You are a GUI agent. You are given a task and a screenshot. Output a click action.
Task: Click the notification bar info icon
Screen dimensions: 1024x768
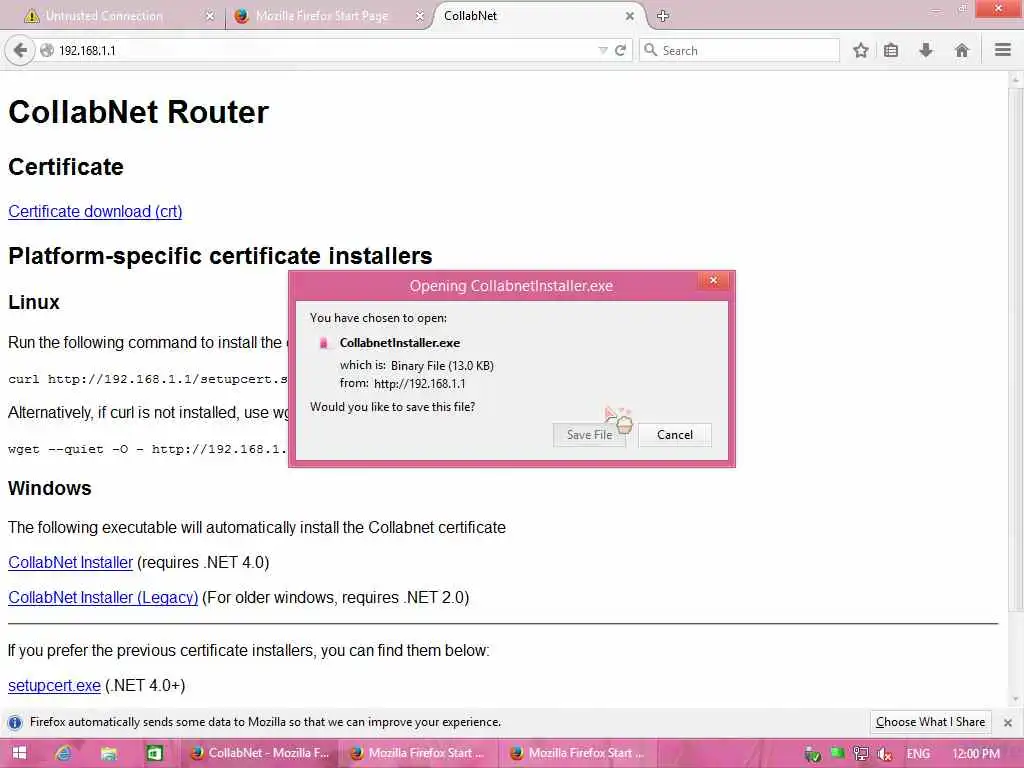click(15, 722)
